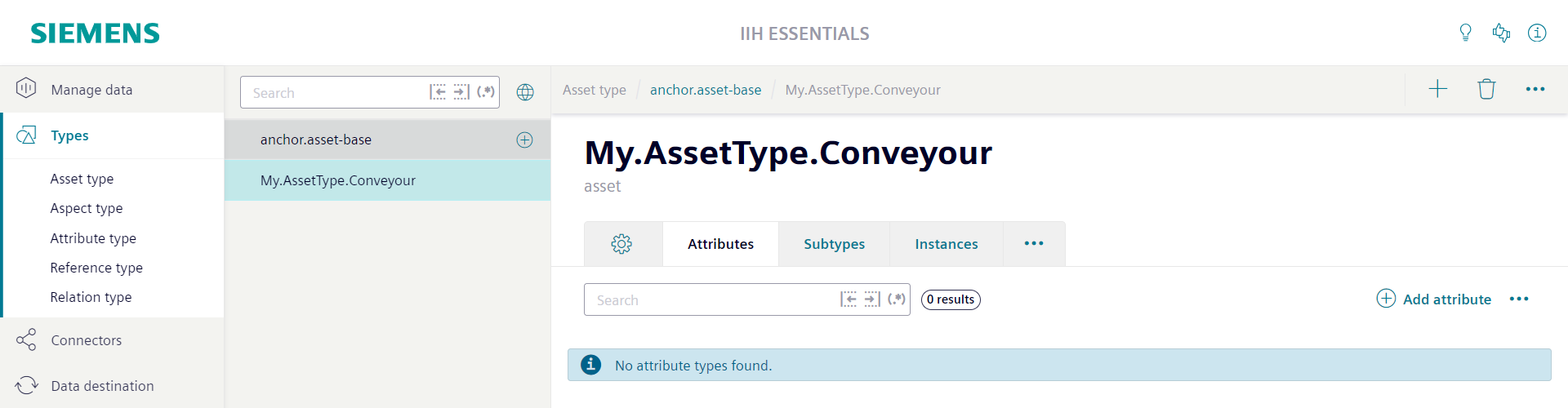Open the gear settings tab
Screen dimensions: 1568x408
[x=622, y=244]
